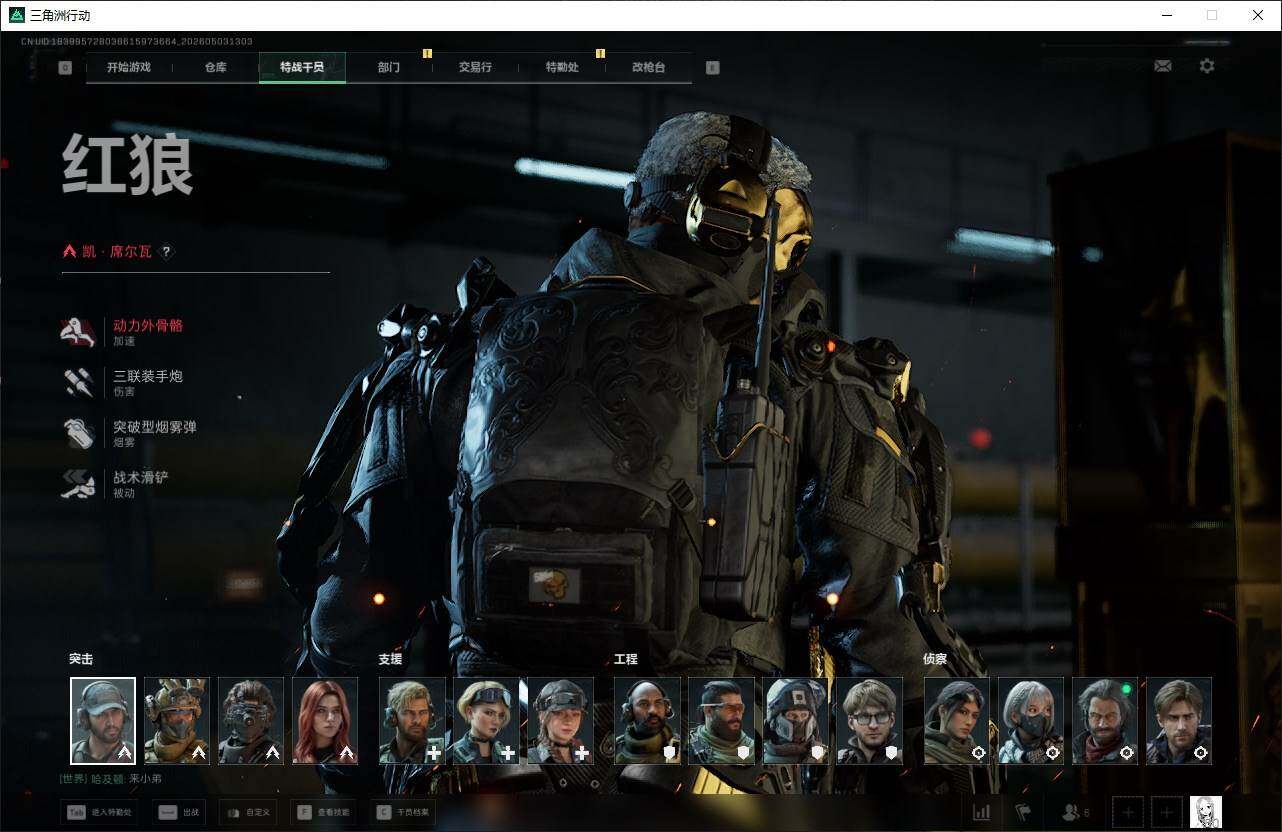Click the 突击 class label
The width and height of the screenshot is (1282, 832).
point(81,659)
